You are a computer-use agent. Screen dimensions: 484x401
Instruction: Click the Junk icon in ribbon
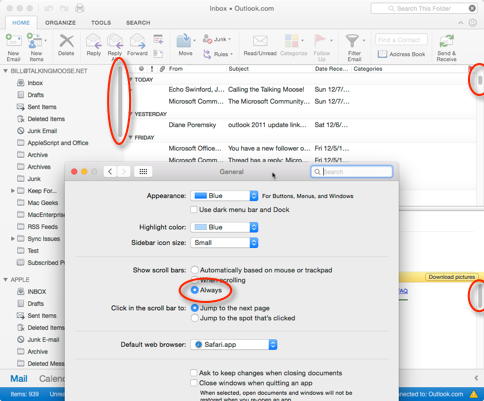[207, 39]
